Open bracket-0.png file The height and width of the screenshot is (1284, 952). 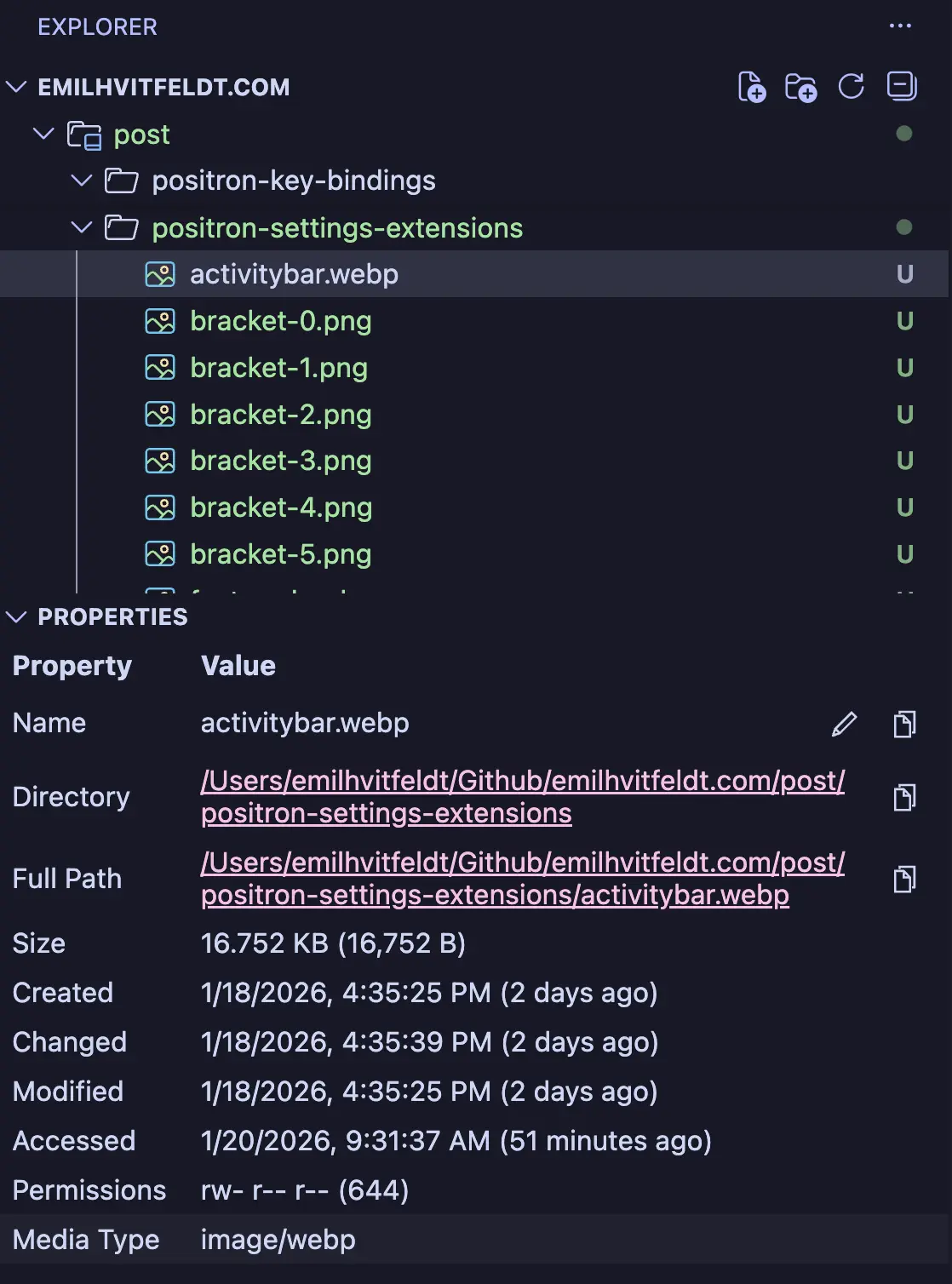point(280,321)
